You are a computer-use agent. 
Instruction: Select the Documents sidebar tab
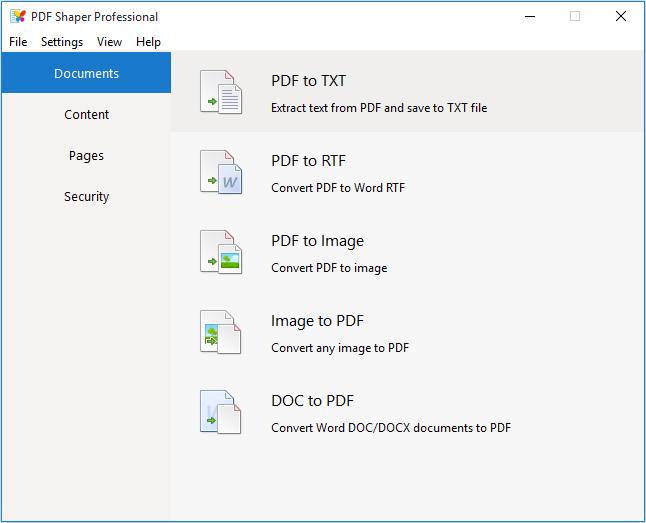point(86,73)
